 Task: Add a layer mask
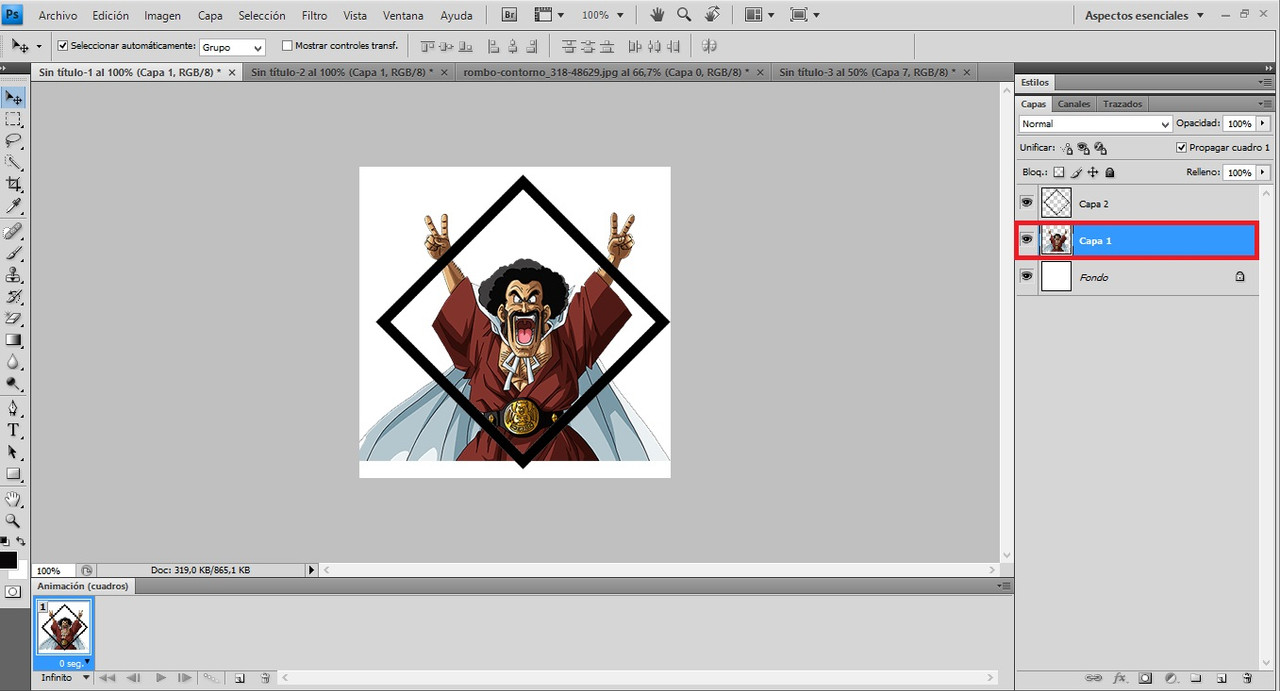tap(1146, 678)
